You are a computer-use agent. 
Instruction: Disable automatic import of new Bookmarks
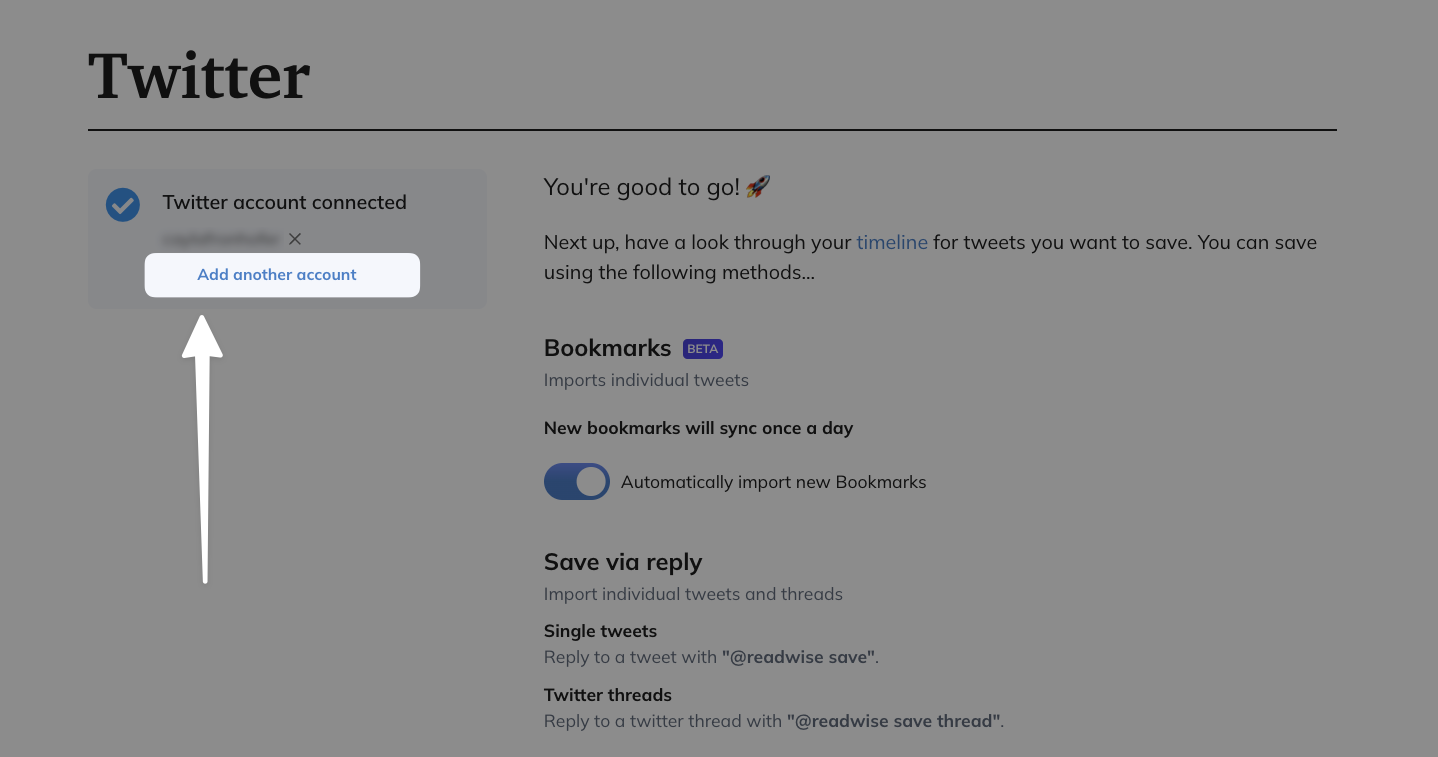(x=577, y=481)
